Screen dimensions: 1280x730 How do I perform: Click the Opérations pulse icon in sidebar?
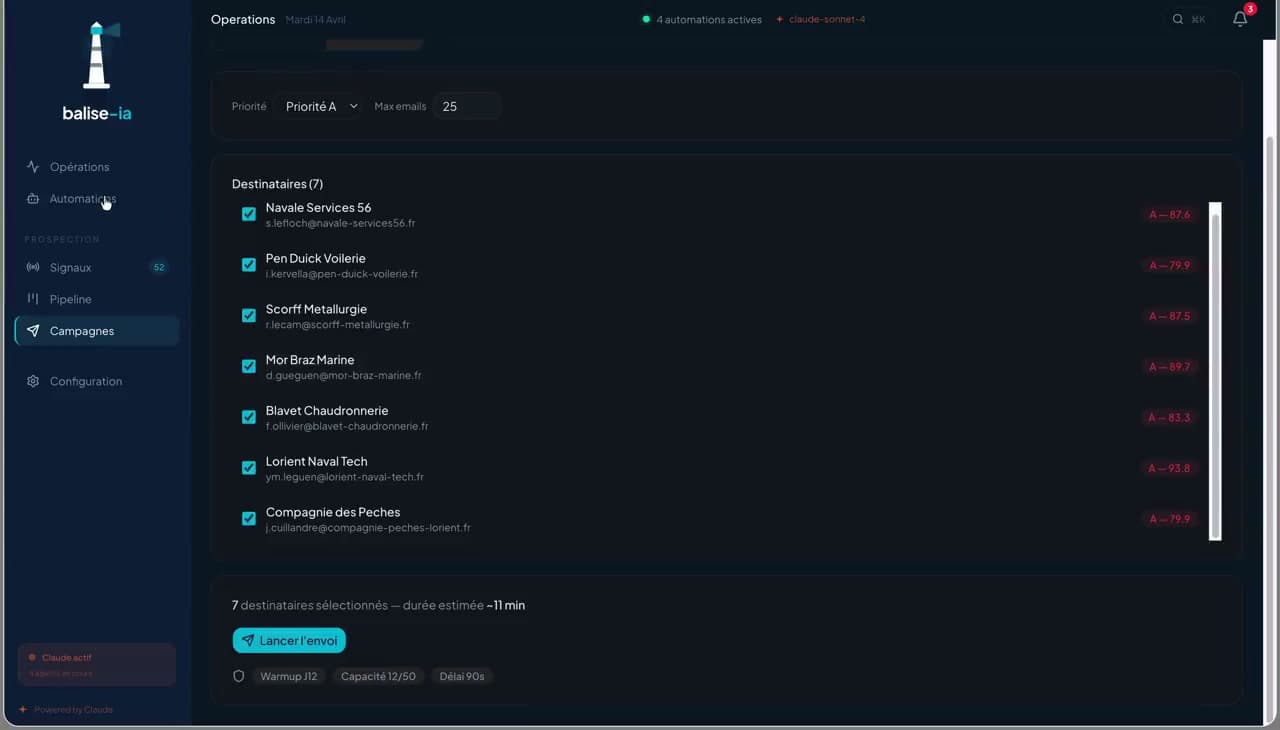point(33,167)
